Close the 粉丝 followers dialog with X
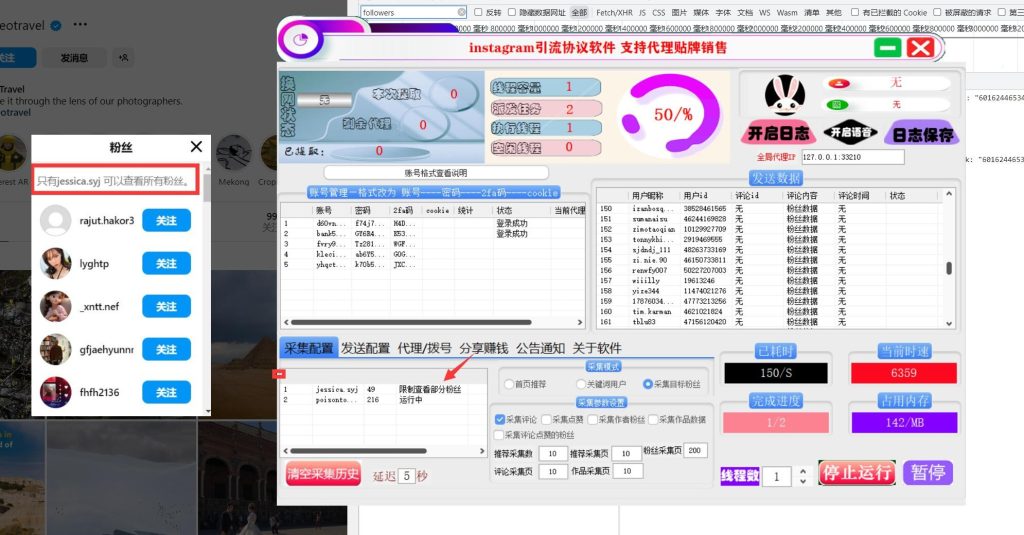The image size is (1024, 535). [x=196, y=147]
